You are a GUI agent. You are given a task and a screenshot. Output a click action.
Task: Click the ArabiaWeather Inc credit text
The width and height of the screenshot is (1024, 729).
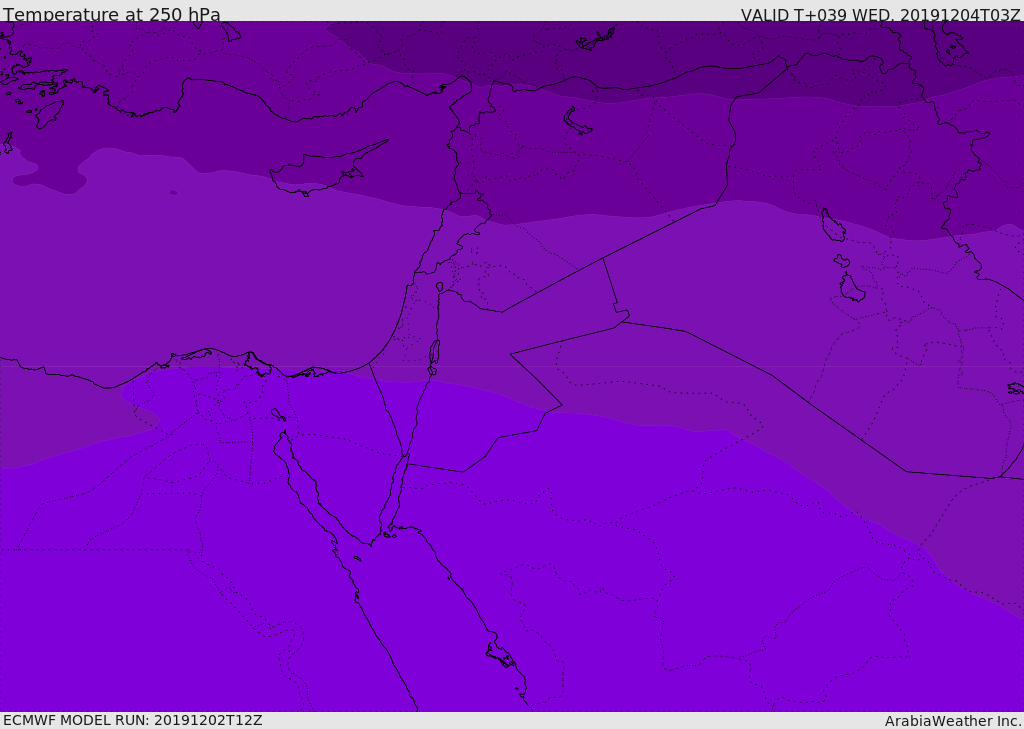coord(953,721)
